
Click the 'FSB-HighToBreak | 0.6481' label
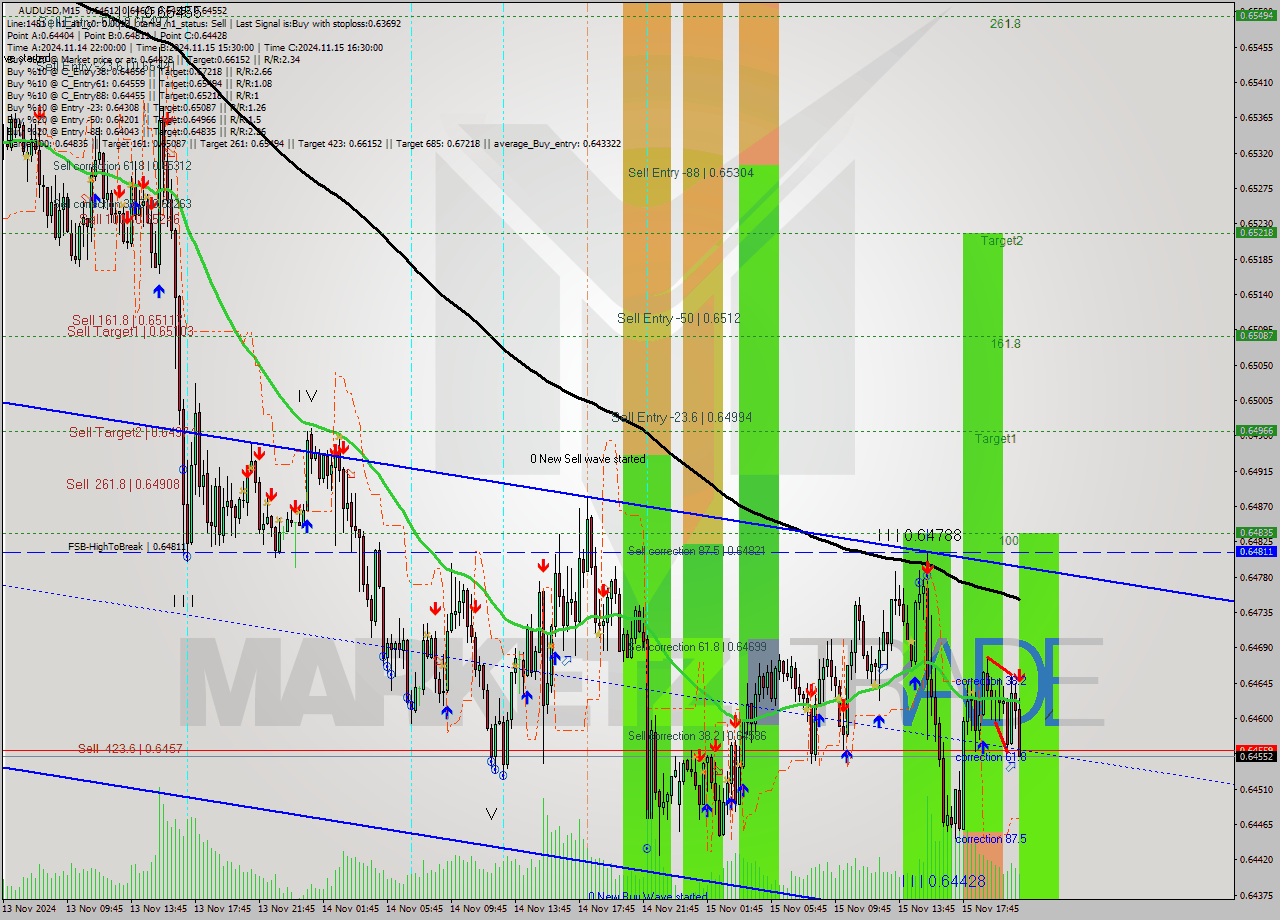pos(126,547)
